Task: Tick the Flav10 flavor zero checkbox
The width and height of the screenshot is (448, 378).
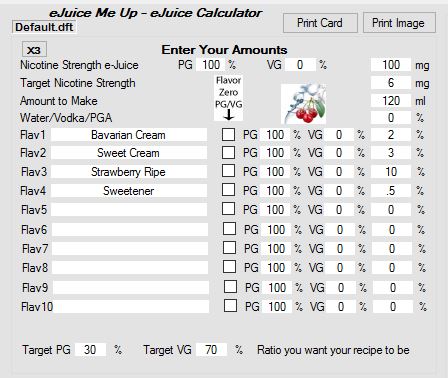Action: [230, 306]
